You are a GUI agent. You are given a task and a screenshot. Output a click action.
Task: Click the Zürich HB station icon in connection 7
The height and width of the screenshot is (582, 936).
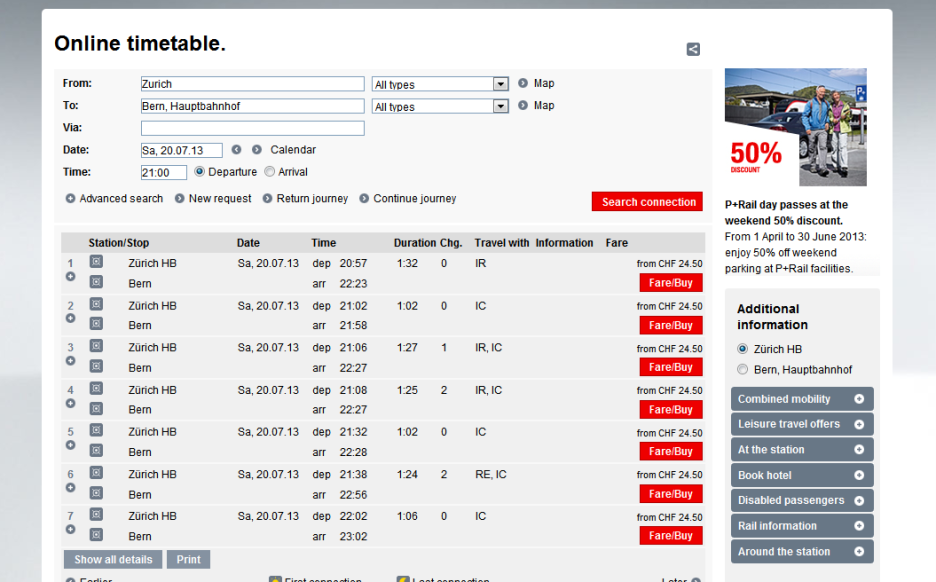[96, 514]
